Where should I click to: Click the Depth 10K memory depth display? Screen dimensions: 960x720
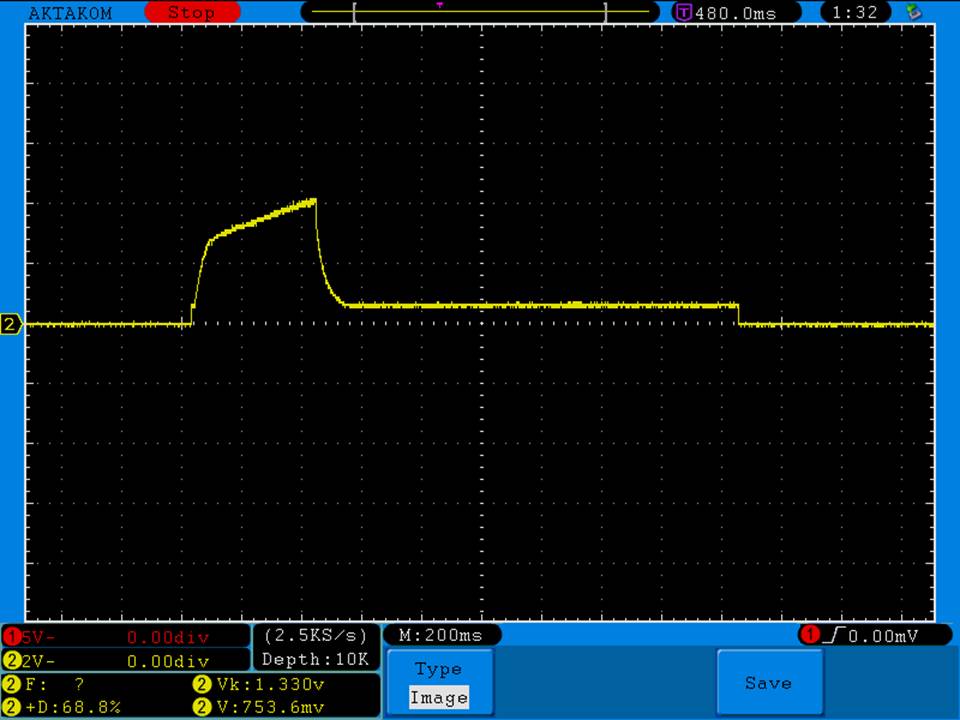316,659
